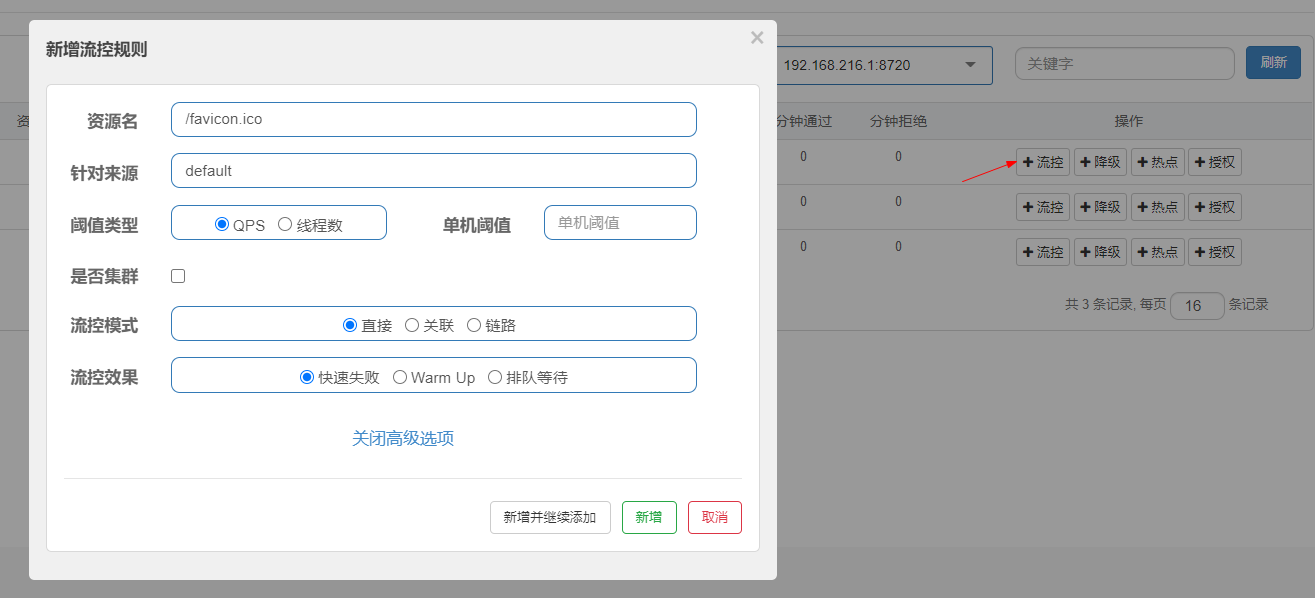Screen dimensions: 1315x598
Task: Click the green 新增 button
Action: tap(649, 517)
